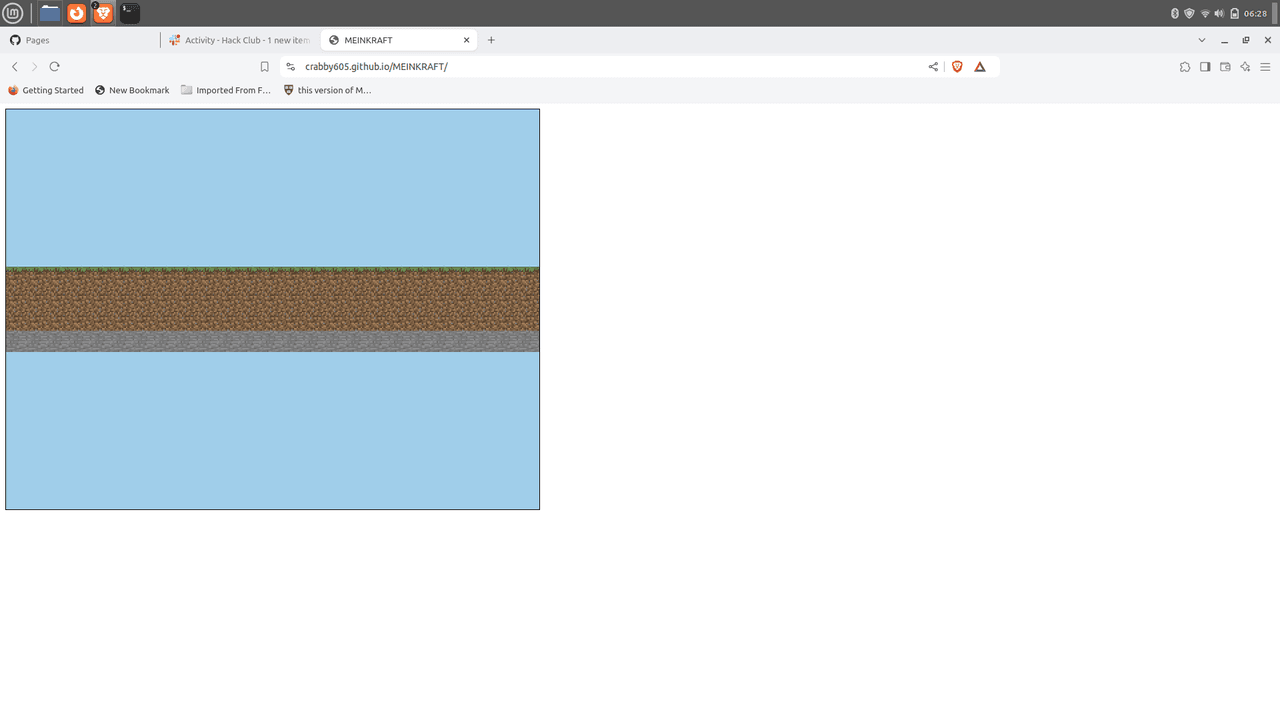Expand the tab search dropdown chevron

pyautogui.click(x=1202, y=40)
